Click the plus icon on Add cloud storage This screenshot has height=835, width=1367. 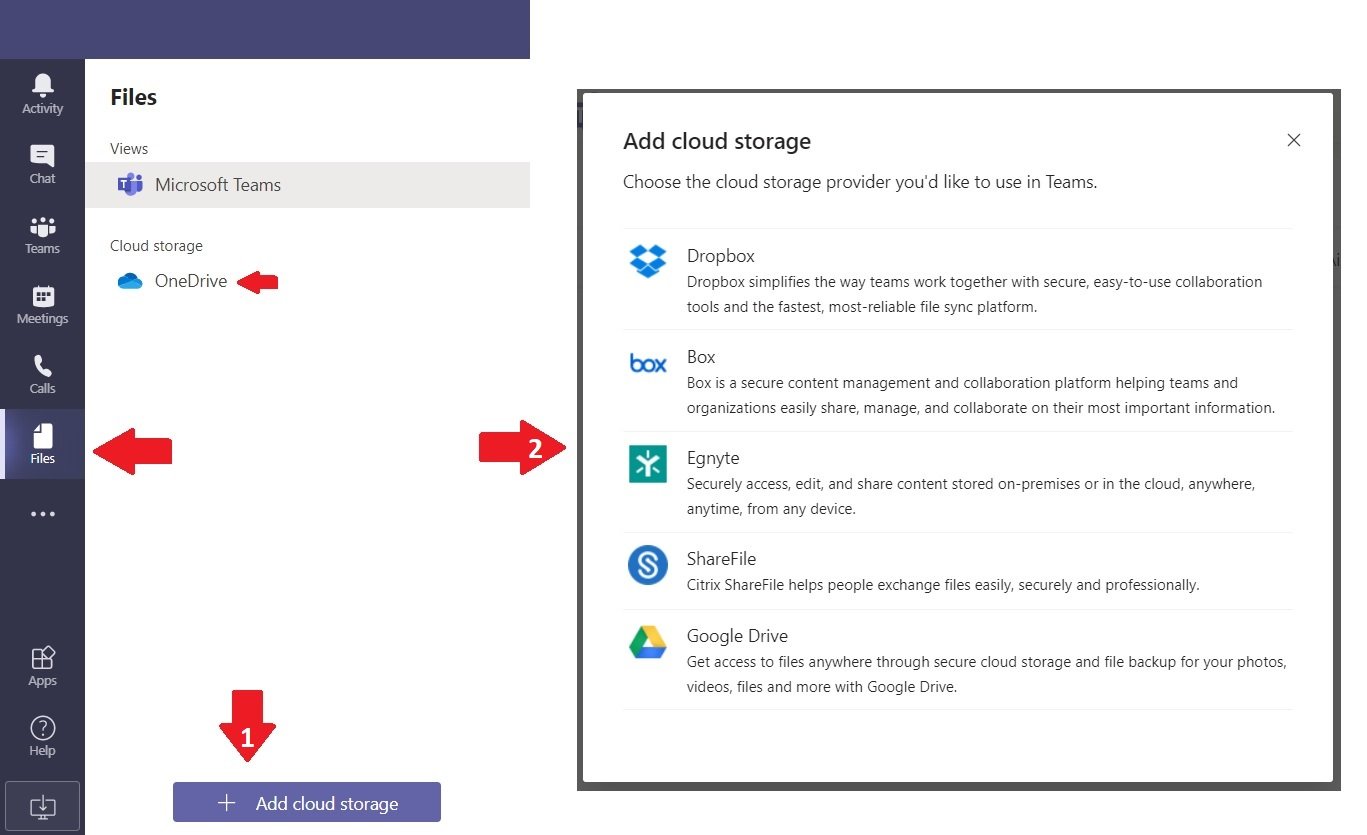point(227,803)
